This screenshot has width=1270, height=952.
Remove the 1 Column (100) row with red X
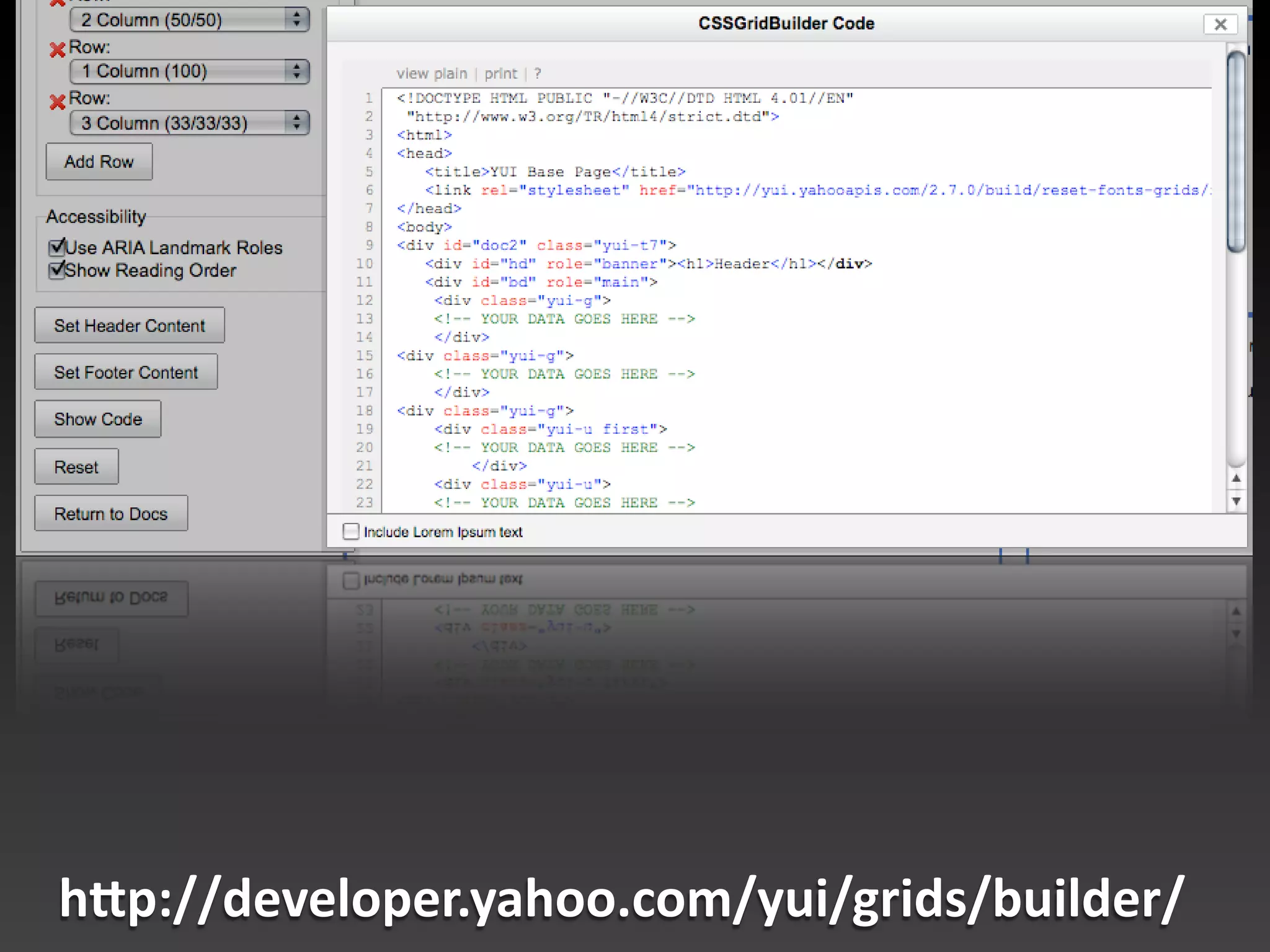coord(57,50)
